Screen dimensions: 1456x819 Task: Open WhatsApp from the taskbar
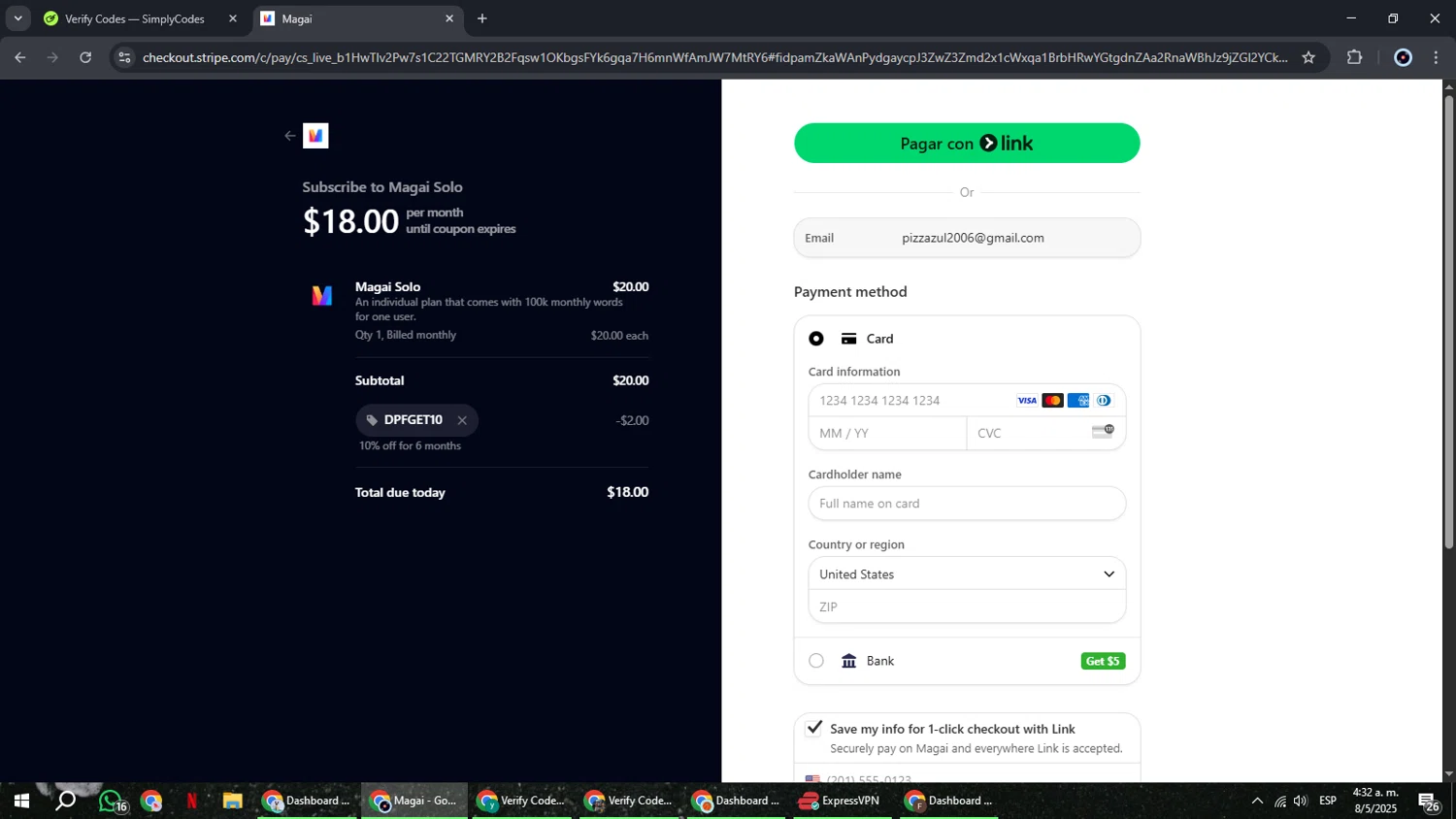coord(111,801)
